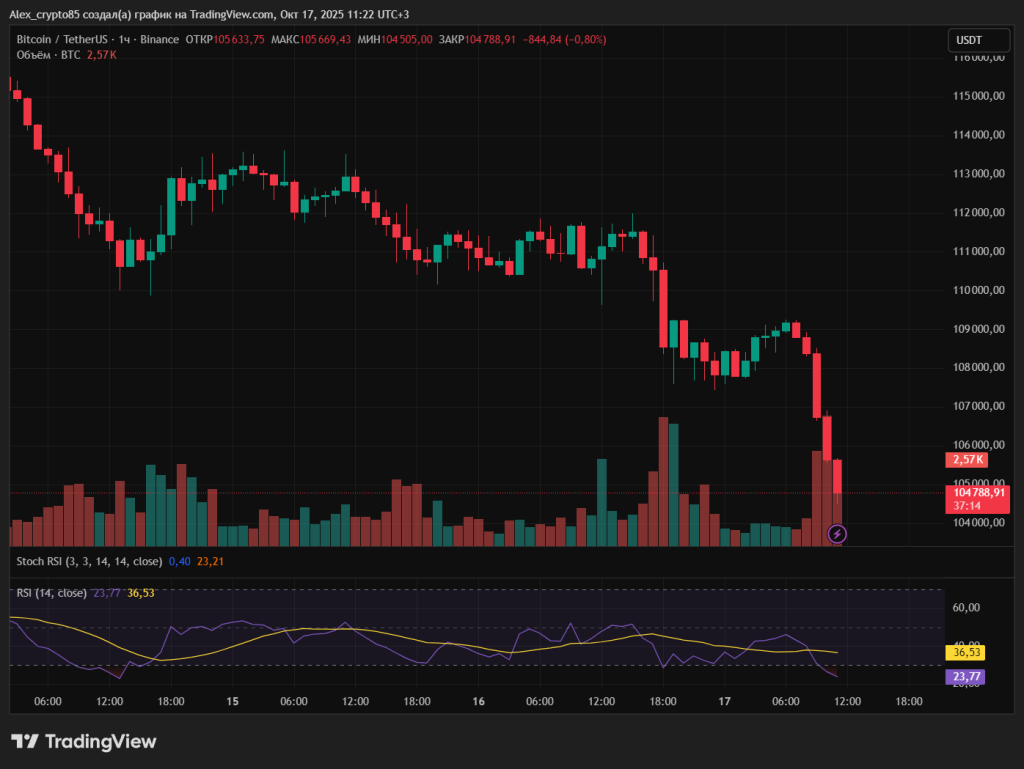Click the purple lightning bolt event icon
The width and height of the screenshot is (1024, 769).
[837, 534]
